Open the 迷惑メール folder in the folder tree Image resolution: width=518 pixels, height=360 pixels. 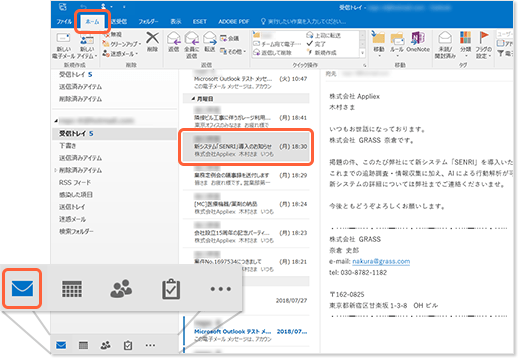(72, 219)
